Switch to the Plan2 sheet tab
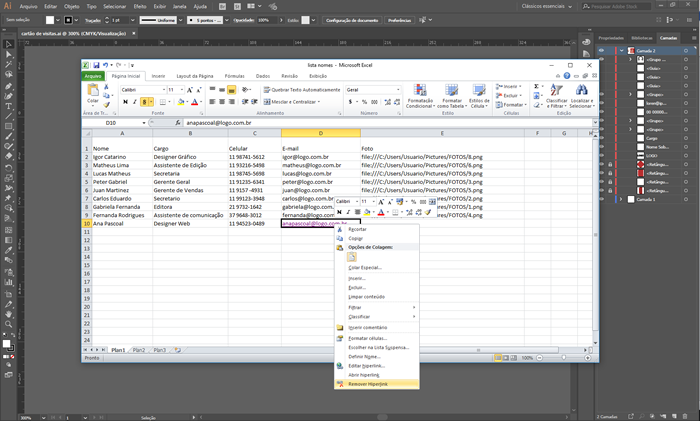 coord(139,350)
